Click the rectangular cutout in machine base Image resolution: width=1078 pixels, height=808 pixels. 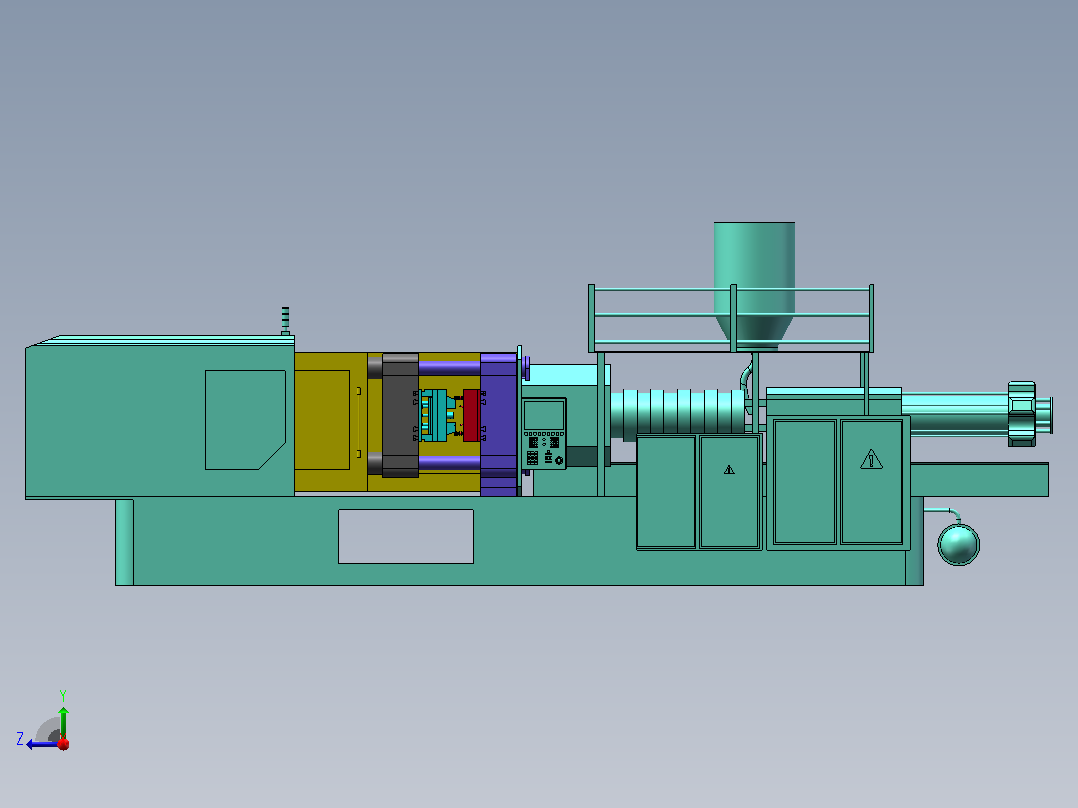(406, 536)
